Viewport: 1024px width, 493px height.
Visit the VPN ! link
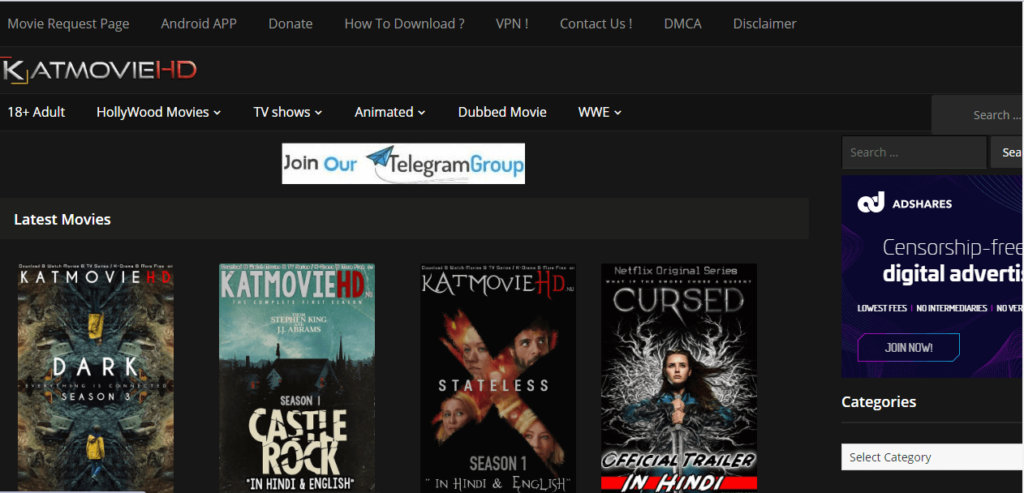[x=512, y=24]
